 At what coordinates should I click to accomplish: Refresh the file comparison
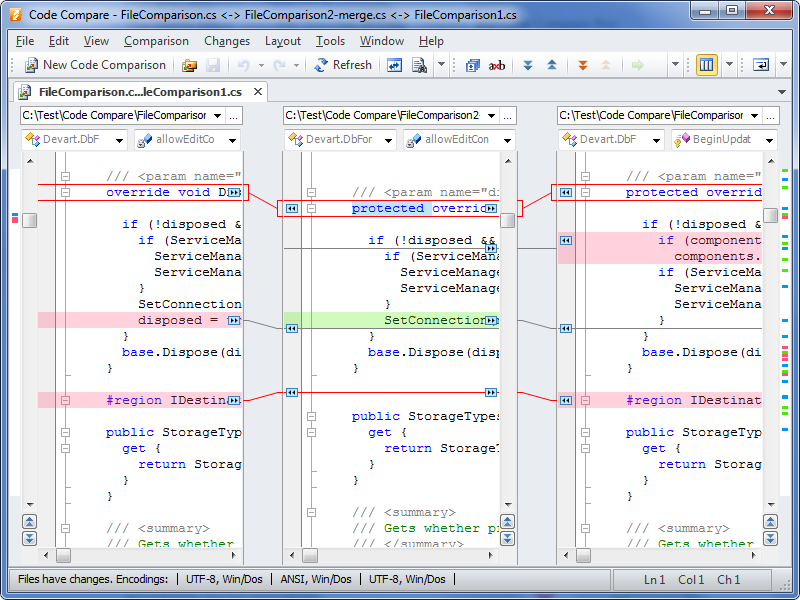coord(345,65)
